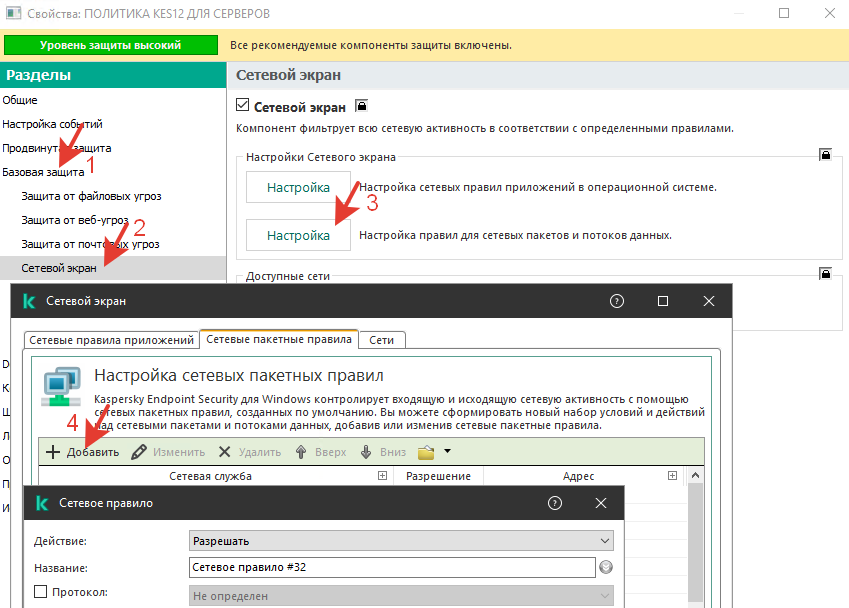Image resolution: width=849 pixels, height=608 pixels.
Task: Close the Сетевой экран dialog
Action: click(709, 301)
